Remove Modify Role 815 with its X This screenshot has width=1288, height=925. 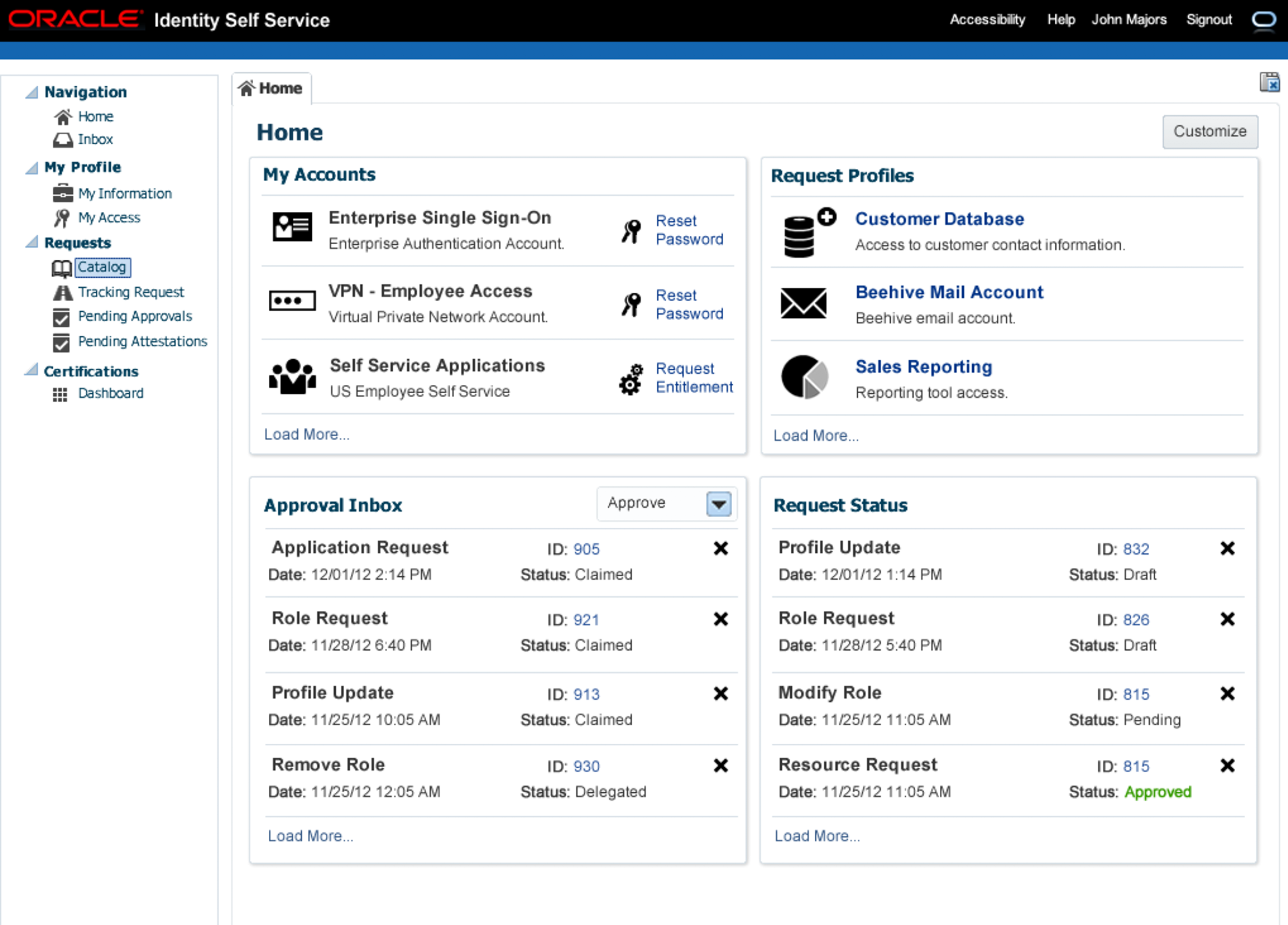(1228, 694)
